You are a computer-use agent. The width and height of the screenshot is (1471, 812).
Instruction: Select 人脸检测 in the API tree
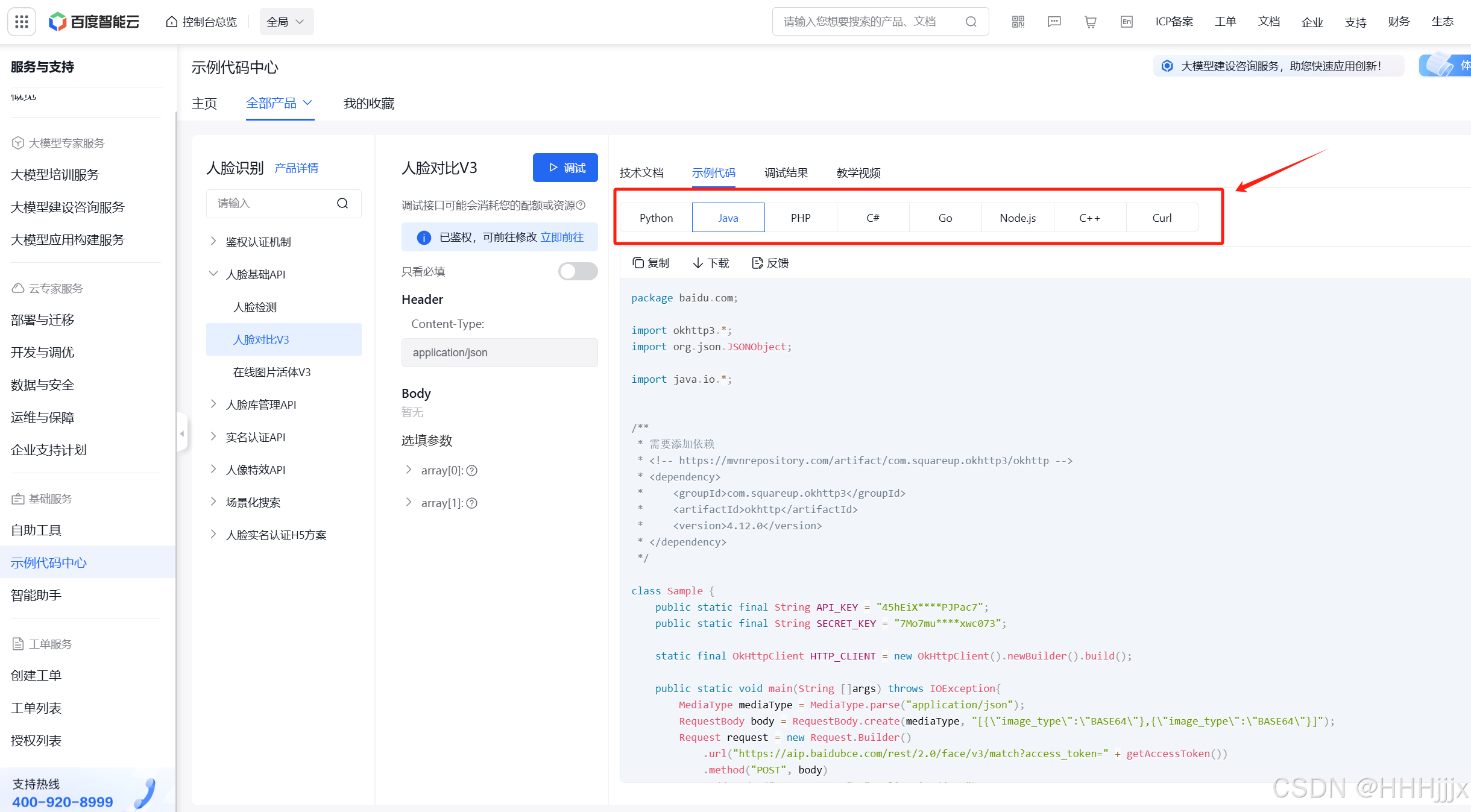pyautogui.click(x=255, y=307)
